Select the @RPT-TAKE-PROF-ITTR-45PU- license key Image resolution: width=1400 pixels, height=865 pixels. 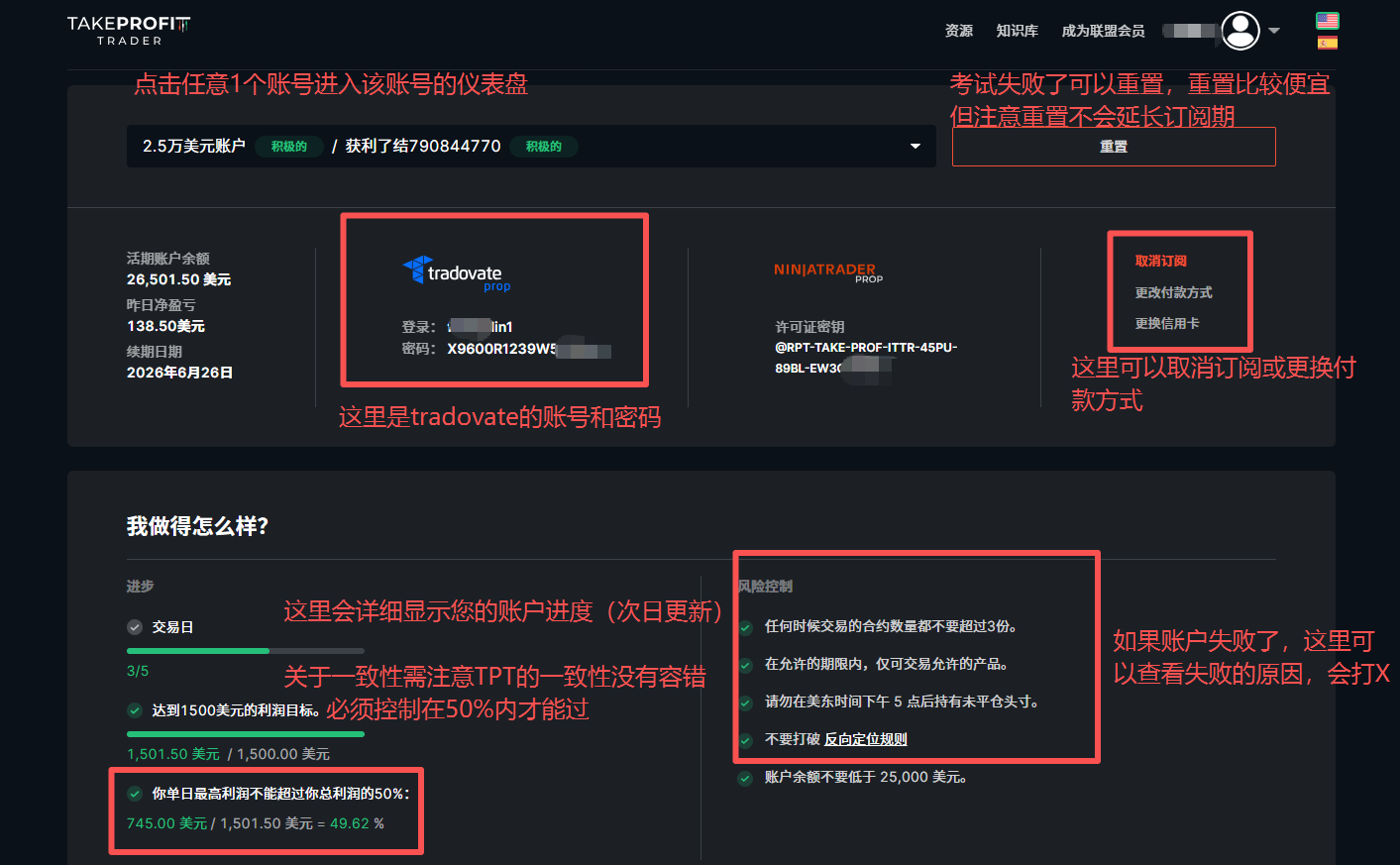click(866, 348)
